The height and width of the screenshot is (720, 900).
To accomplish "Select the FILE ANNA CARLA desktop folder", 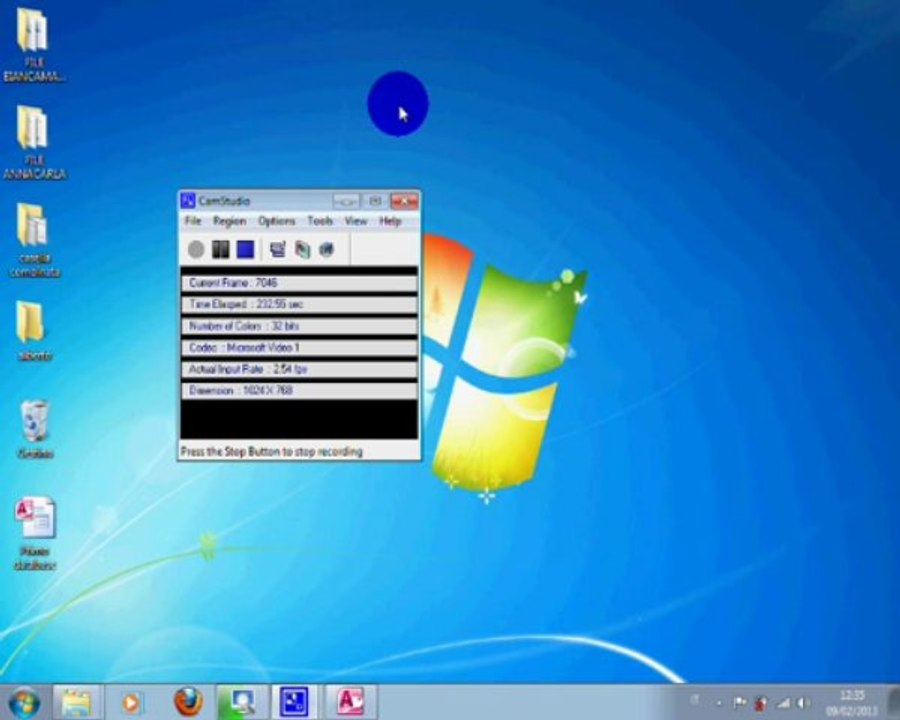I will (x=34, y=142).
